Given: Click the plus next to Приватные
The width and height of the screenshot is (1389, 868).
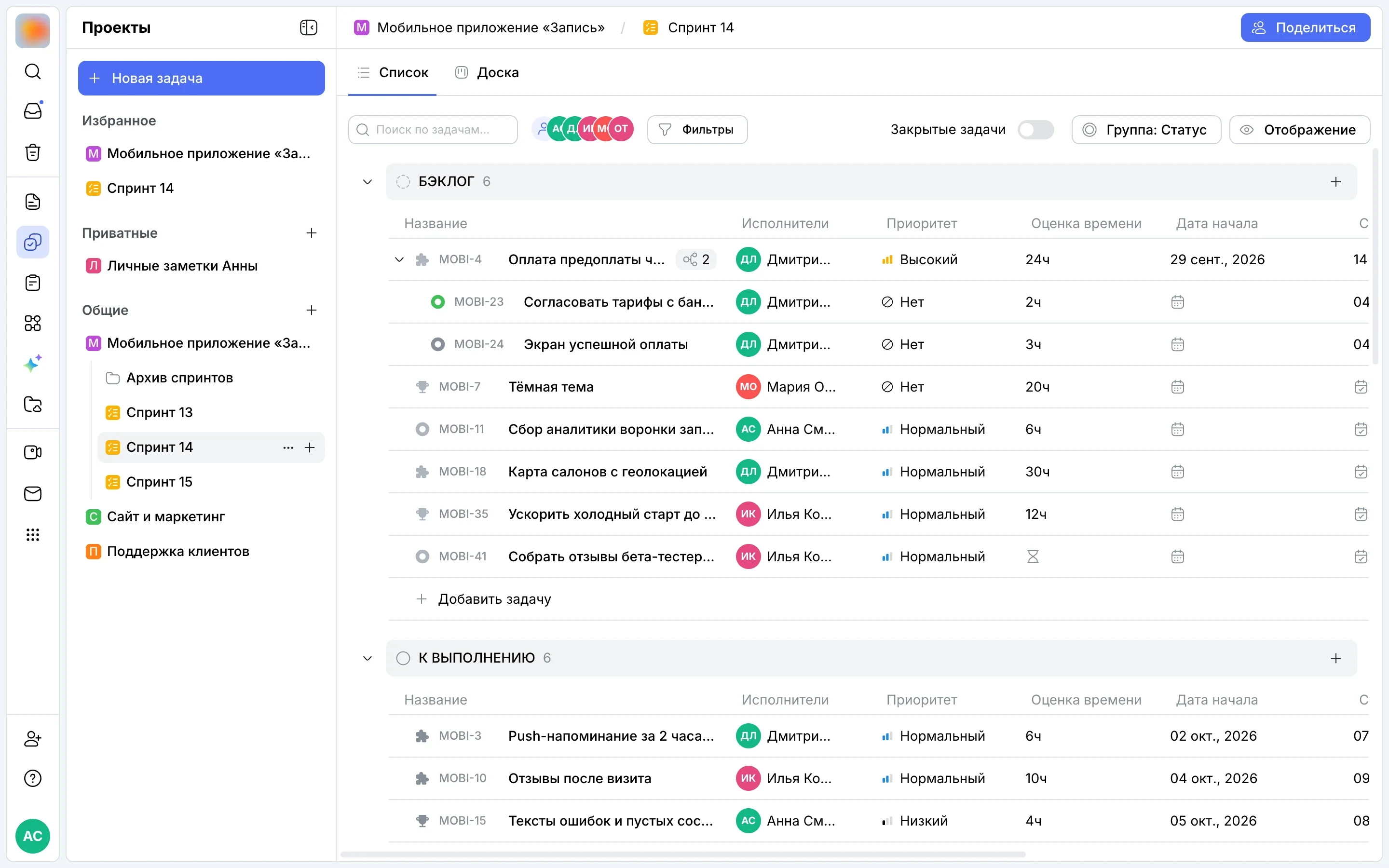Looking at the screenshot, I should tap(312, 233).
